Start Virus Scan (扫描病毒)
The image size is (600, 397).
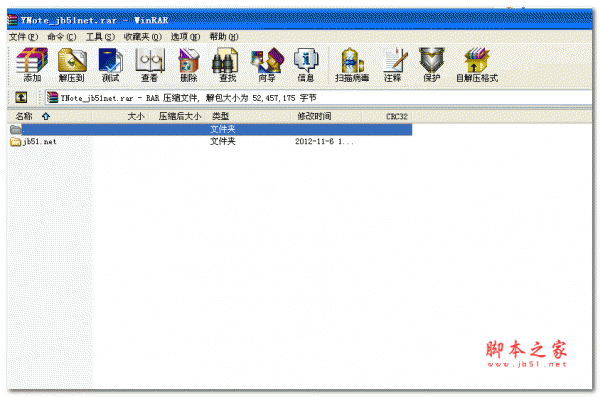(x=352, y=65)
